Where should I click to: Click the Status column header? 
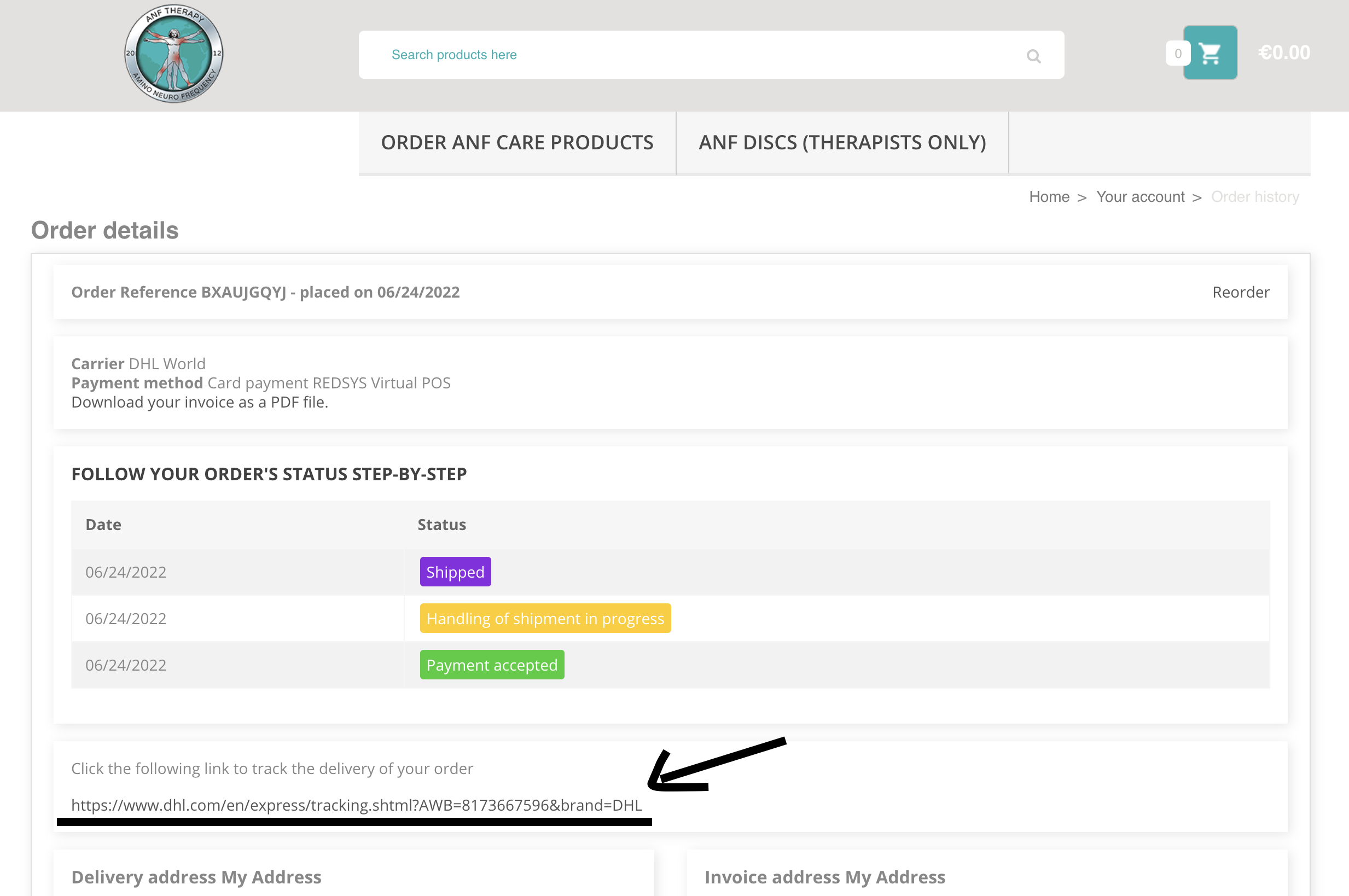click(x=441, y=525)
